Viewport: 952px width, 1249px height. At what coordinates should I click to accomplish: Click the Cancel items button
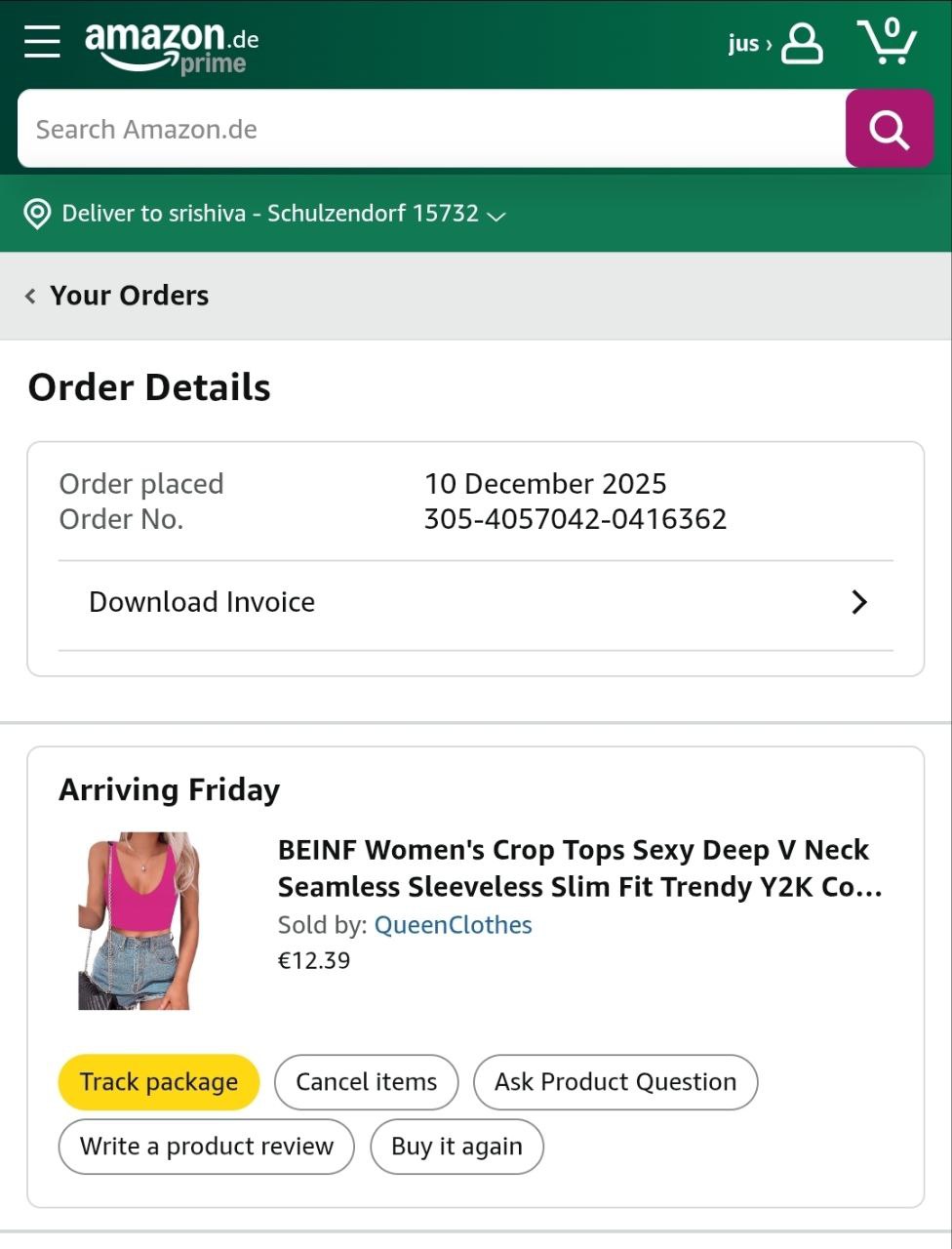coord(366,1082)
